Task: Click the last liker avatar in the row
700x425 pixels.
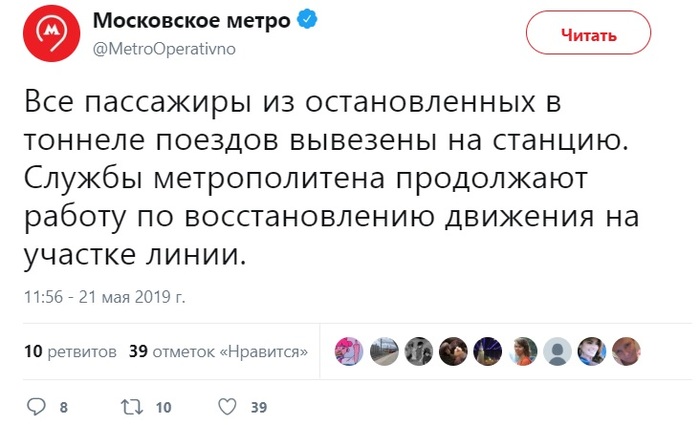Action: (626, 351)
